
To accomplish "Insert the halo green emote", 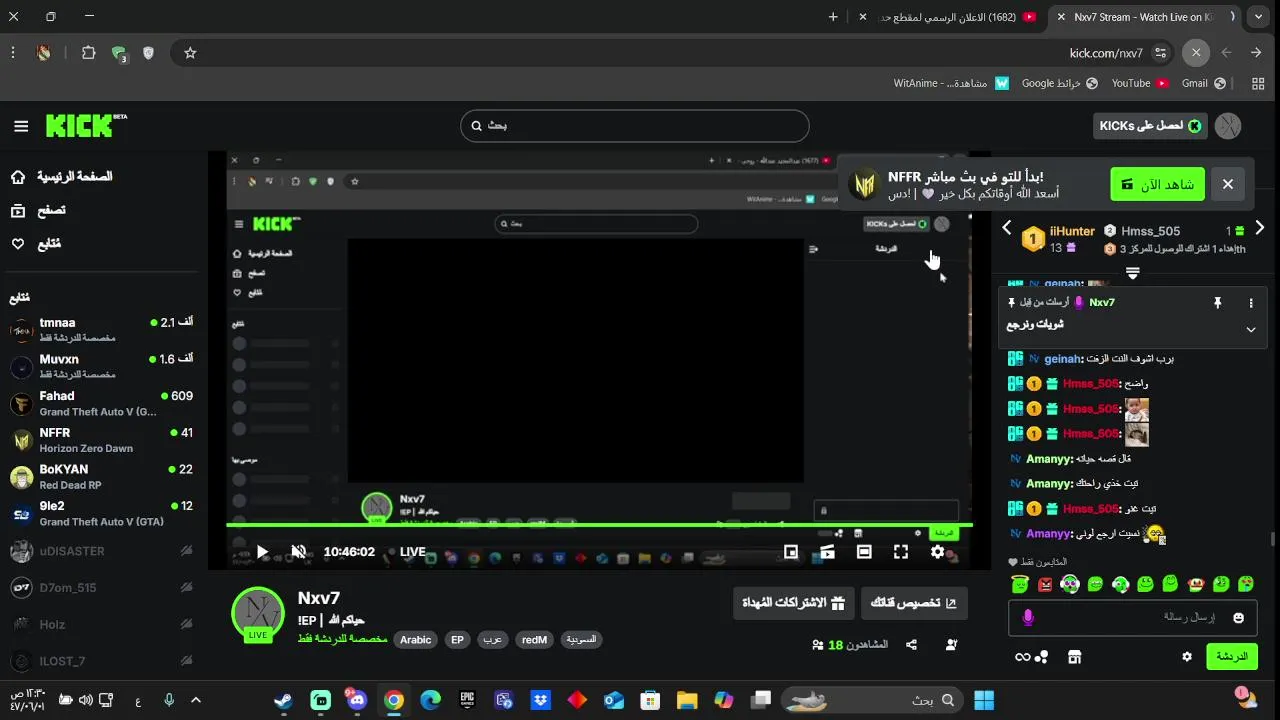I will coord(1019,584).
